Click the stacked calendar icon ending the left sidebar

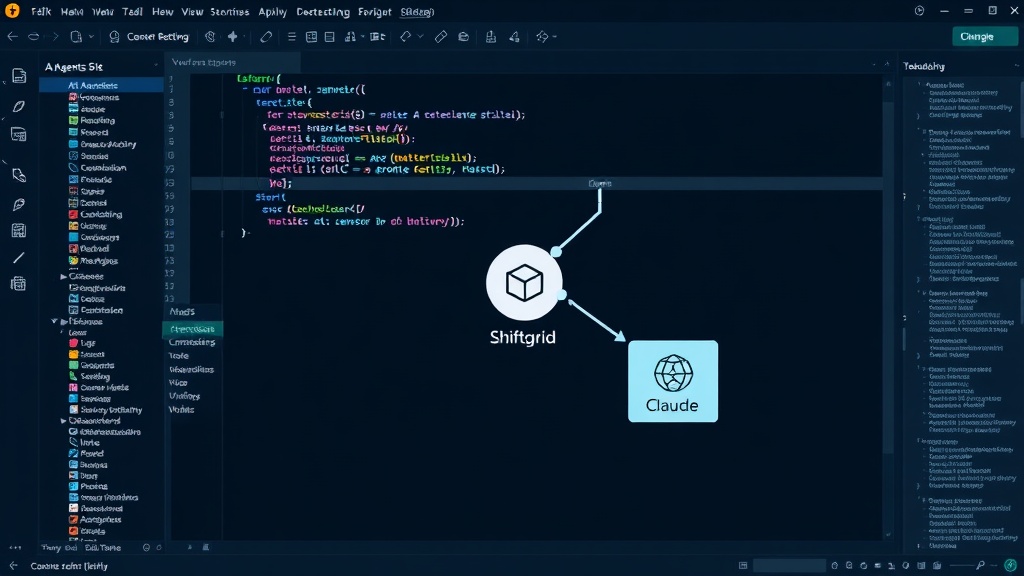[19, 283]
